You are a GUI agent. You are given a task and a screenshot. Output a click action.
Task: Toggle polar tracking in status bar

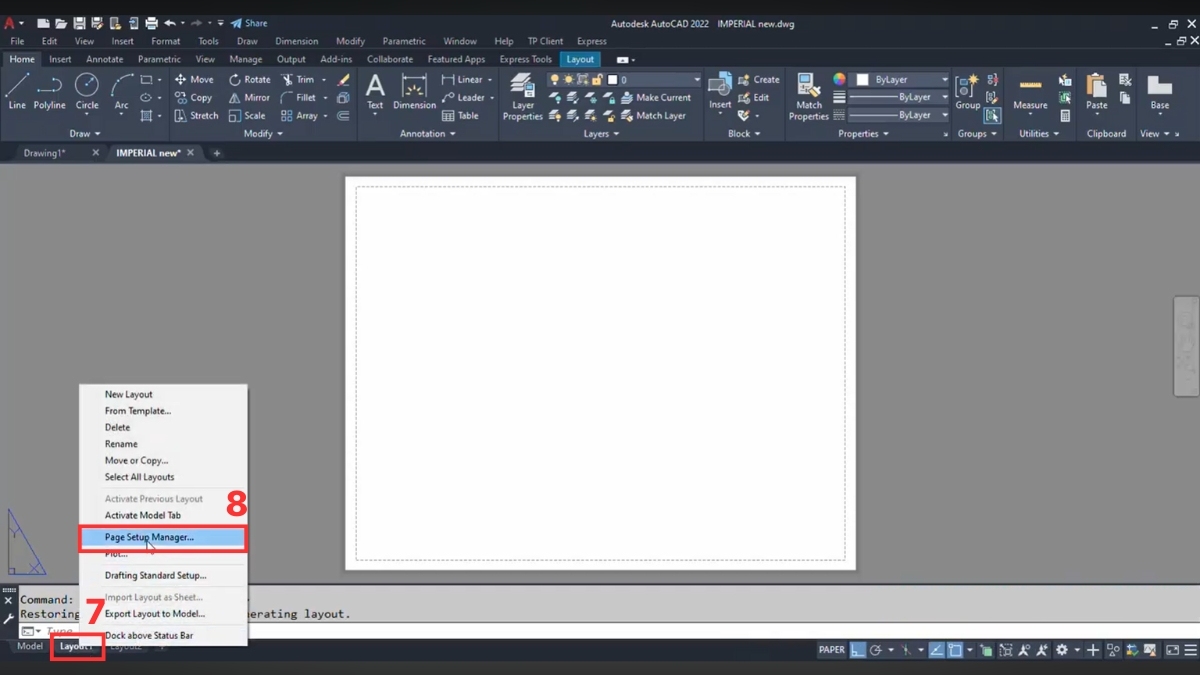click(876, 650)
